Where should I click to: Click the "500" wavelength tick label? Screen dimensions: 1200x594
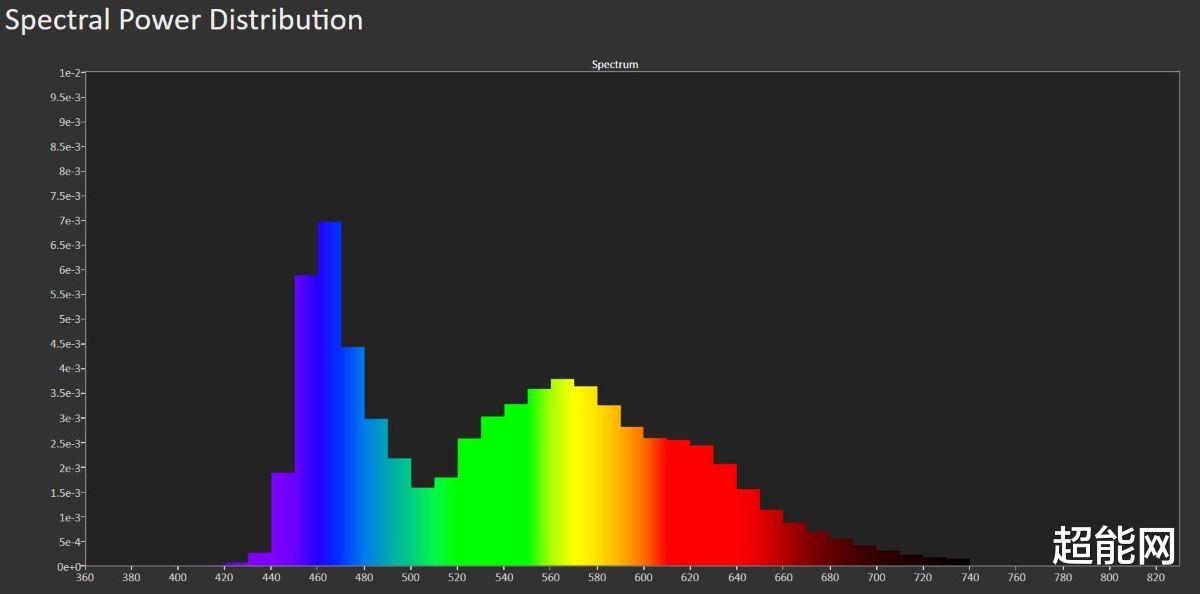pyautogui.click(x=411, y=578)
